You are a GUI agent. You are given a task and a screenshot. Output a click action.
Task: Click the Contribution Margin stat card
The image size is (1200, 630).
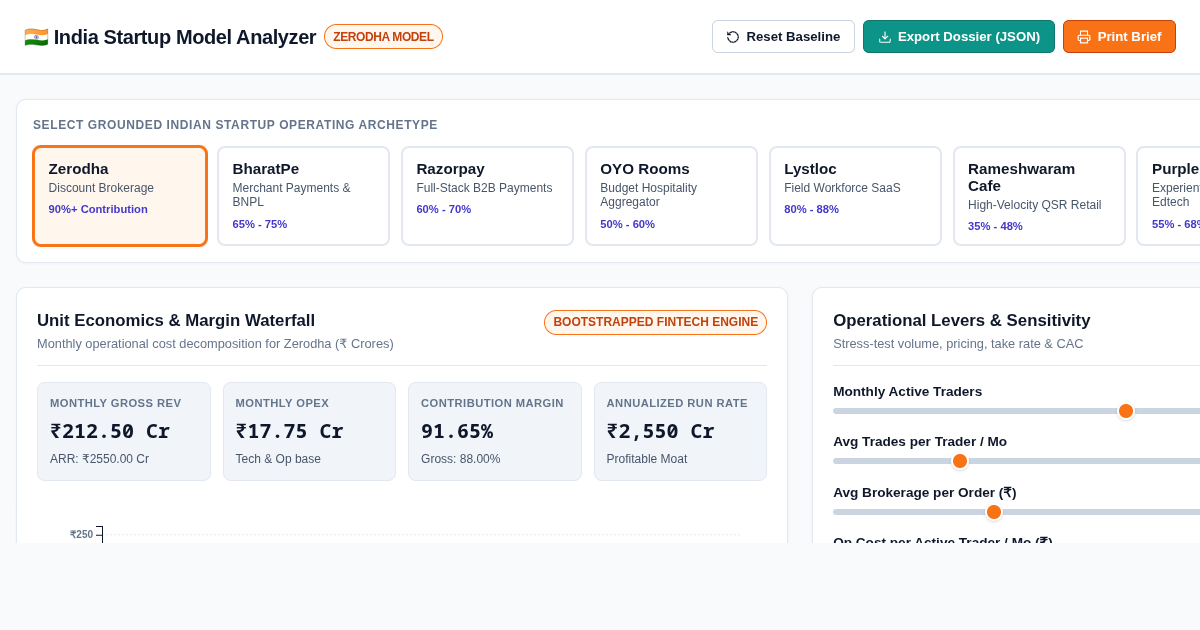point(495,432)
